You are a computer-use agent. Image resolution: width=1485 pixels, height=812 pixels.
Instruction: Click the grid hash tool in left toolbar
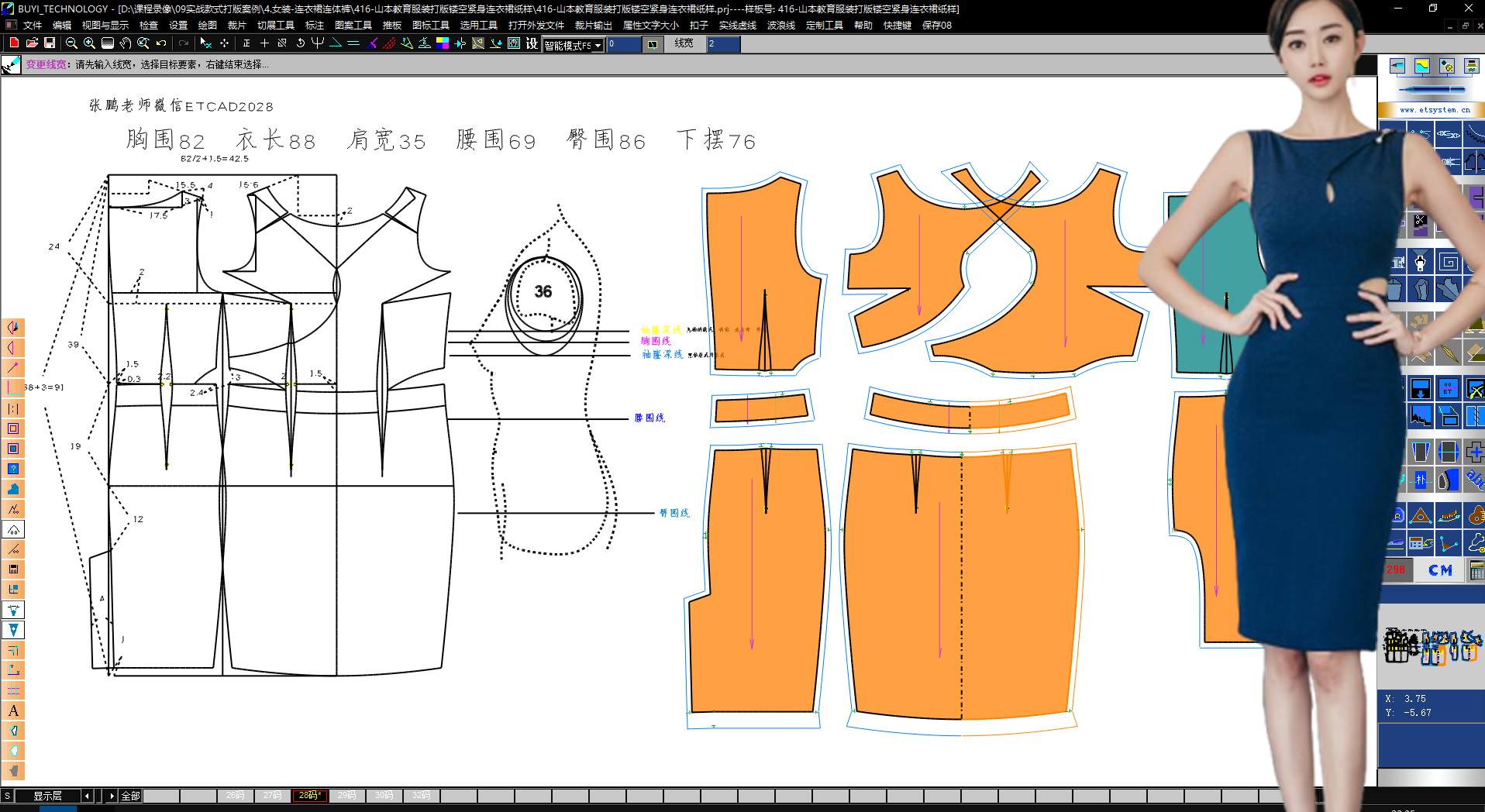[x=13, y=690]
